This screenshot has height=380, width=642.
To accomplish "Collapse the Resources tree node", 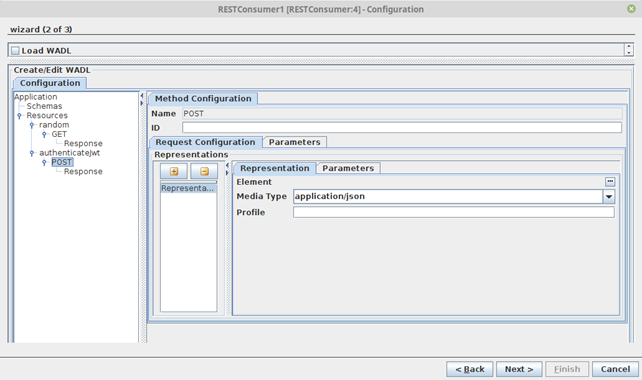I will 19,116.
